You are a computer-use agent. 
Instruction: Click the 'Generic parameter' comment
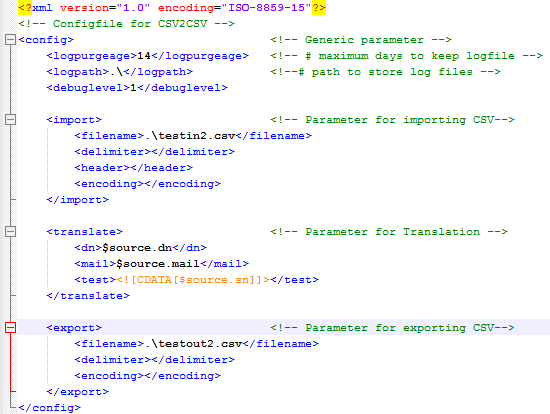[361, 40]
